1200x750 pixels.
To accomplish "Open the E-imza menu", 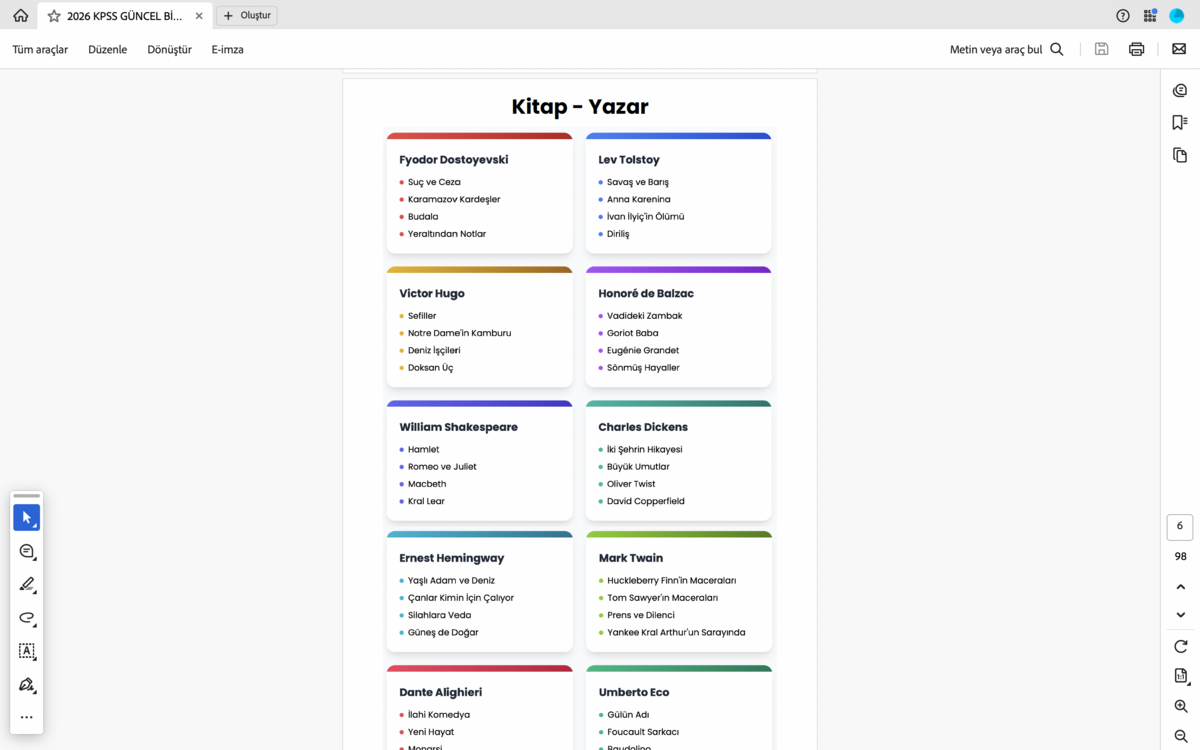I will pos(228,49).
